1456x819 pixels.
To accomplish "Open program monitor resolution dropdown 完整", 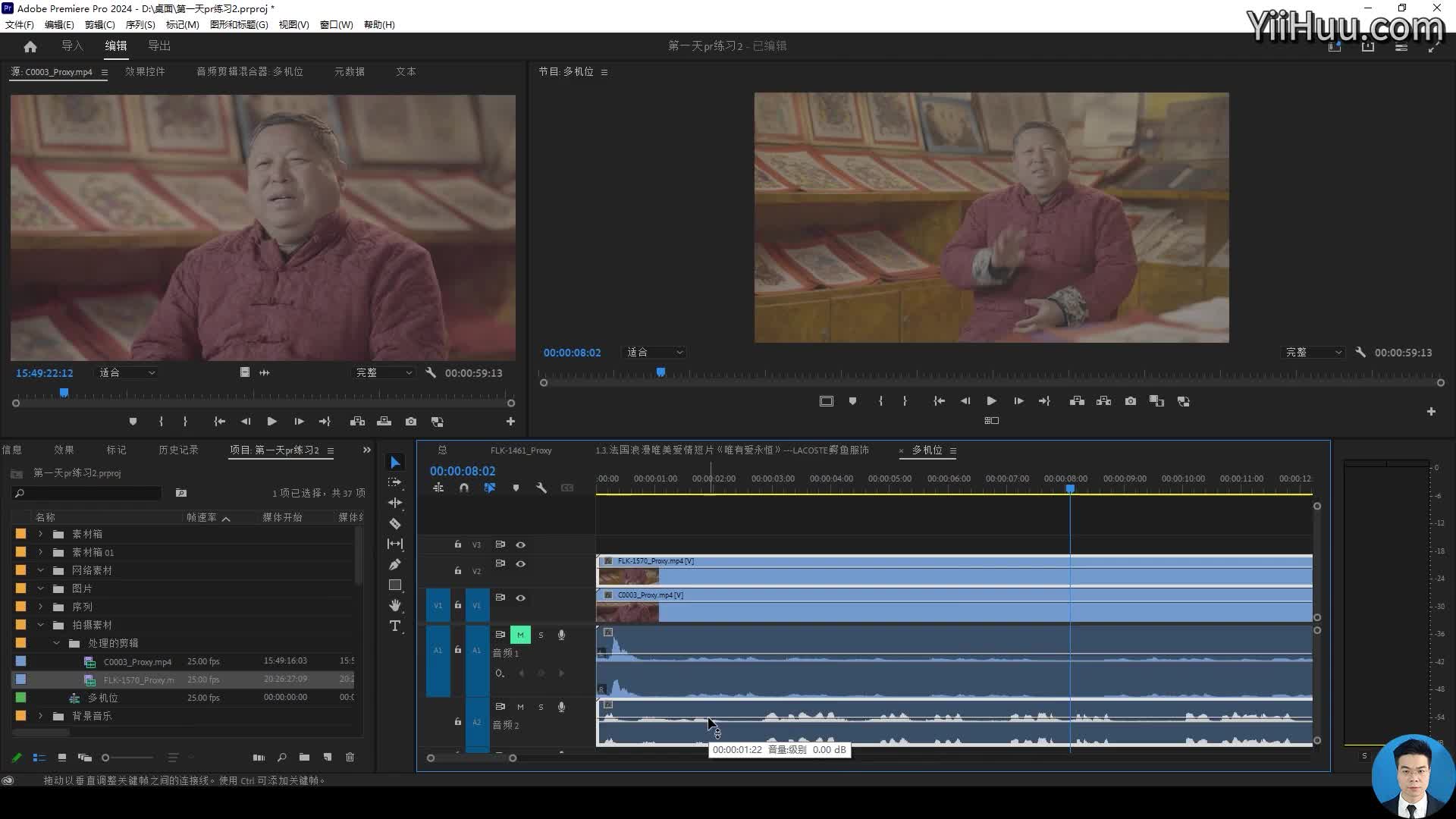I will click(x=1313, y=353).
